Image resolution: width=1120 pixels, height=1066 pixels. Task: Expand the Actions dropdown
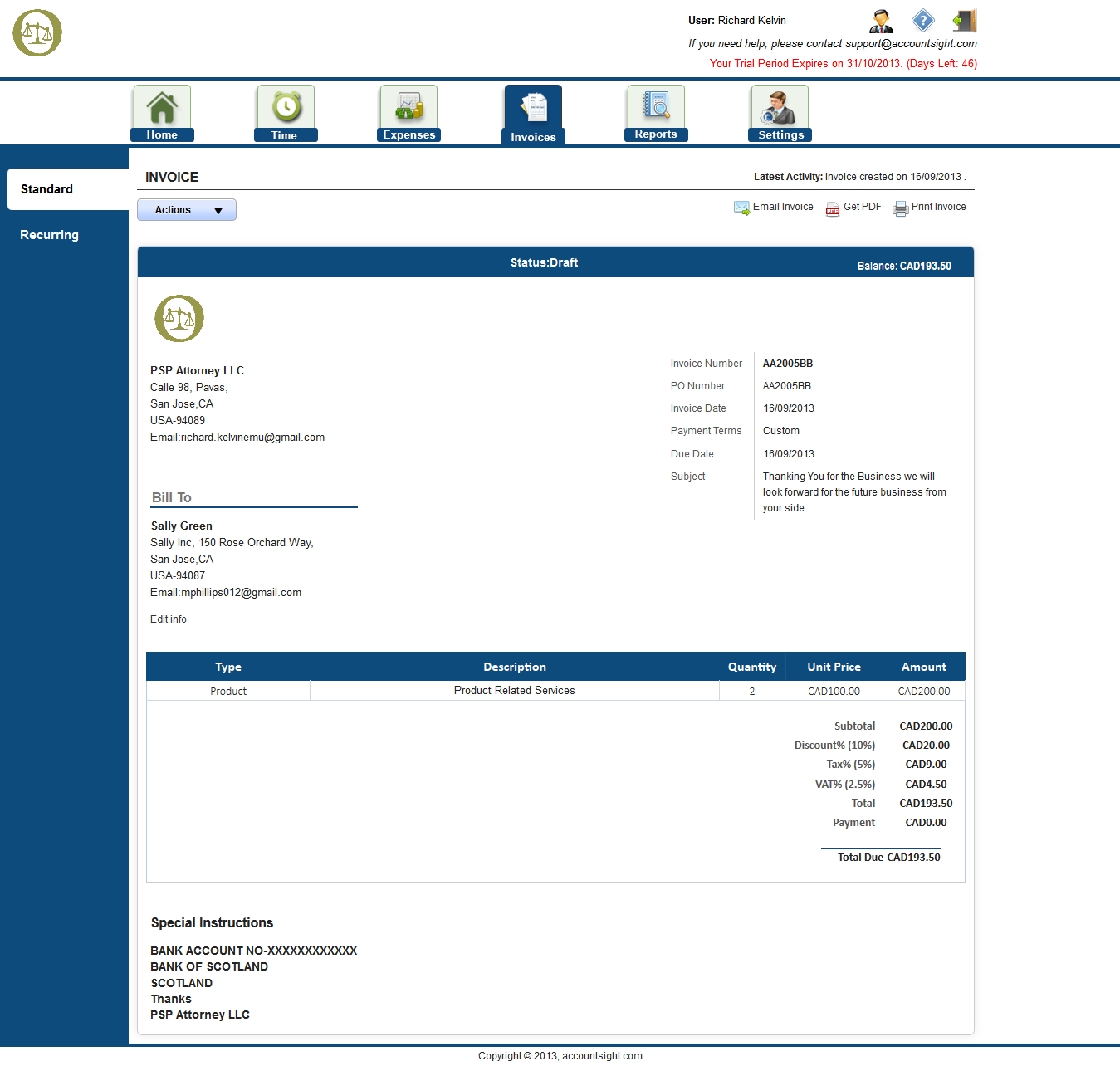187,210
